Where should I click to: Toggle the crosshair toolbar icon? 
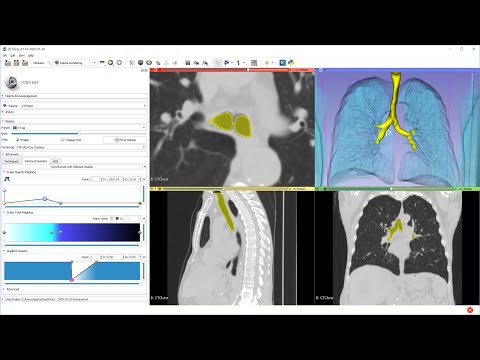click(x=267, y=63)
